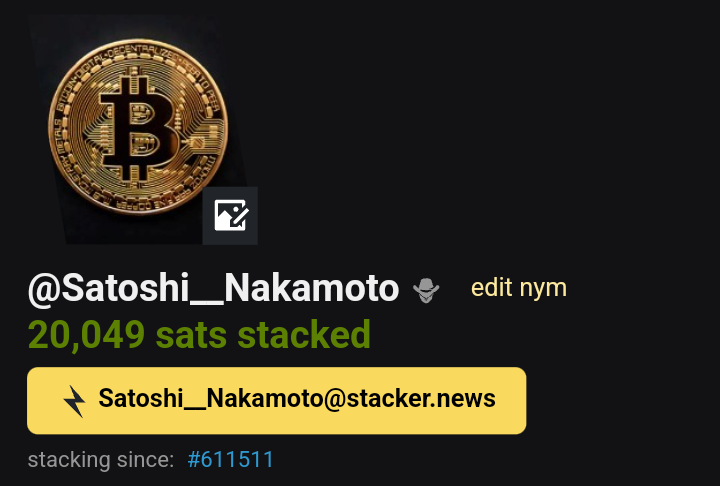Screen dimensions: 720x486
Task: Click the lightning bolt icon
Action: coord(74,401)
